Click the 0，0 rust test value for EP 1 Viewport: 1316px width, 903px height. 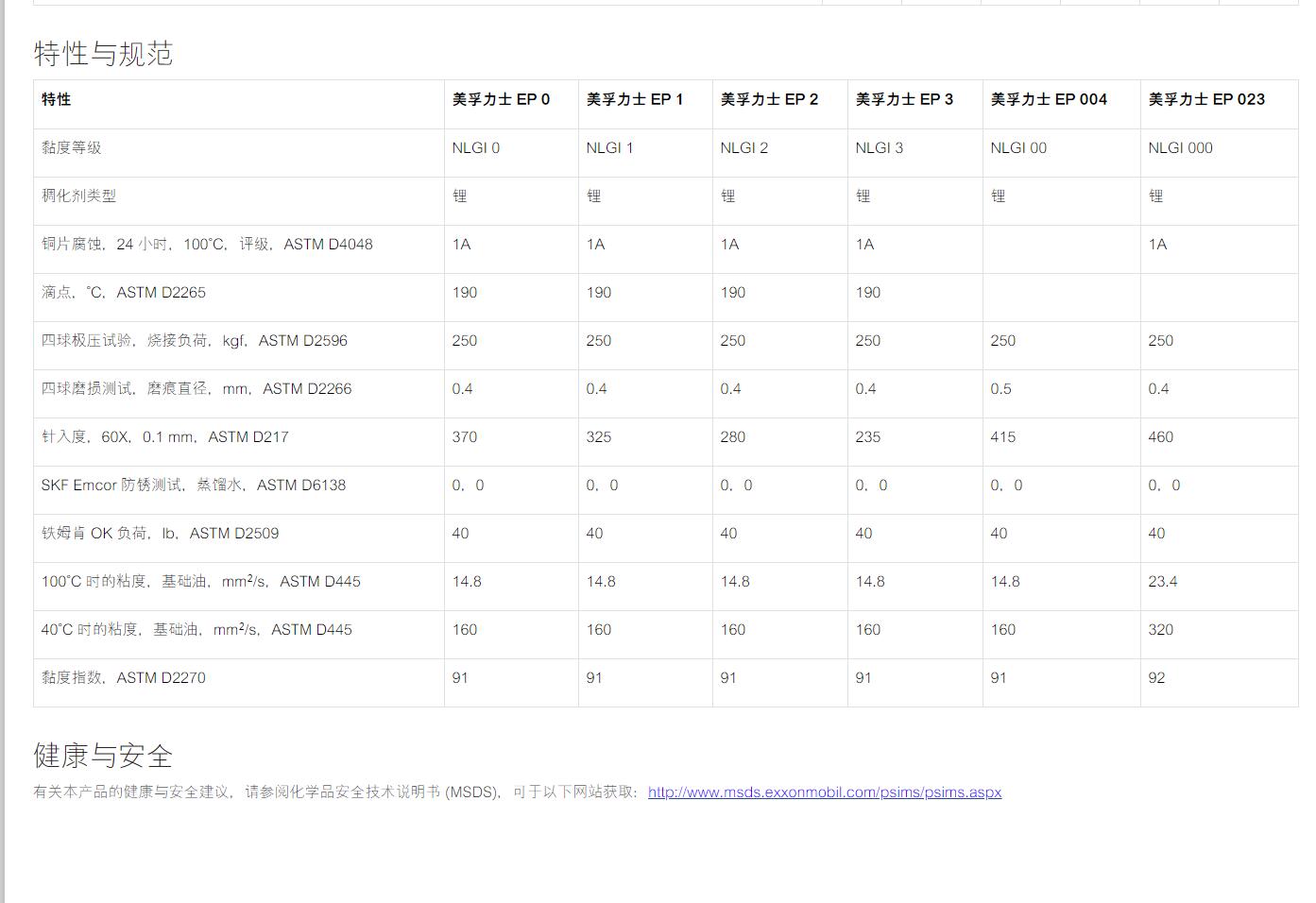click(602, 485)
